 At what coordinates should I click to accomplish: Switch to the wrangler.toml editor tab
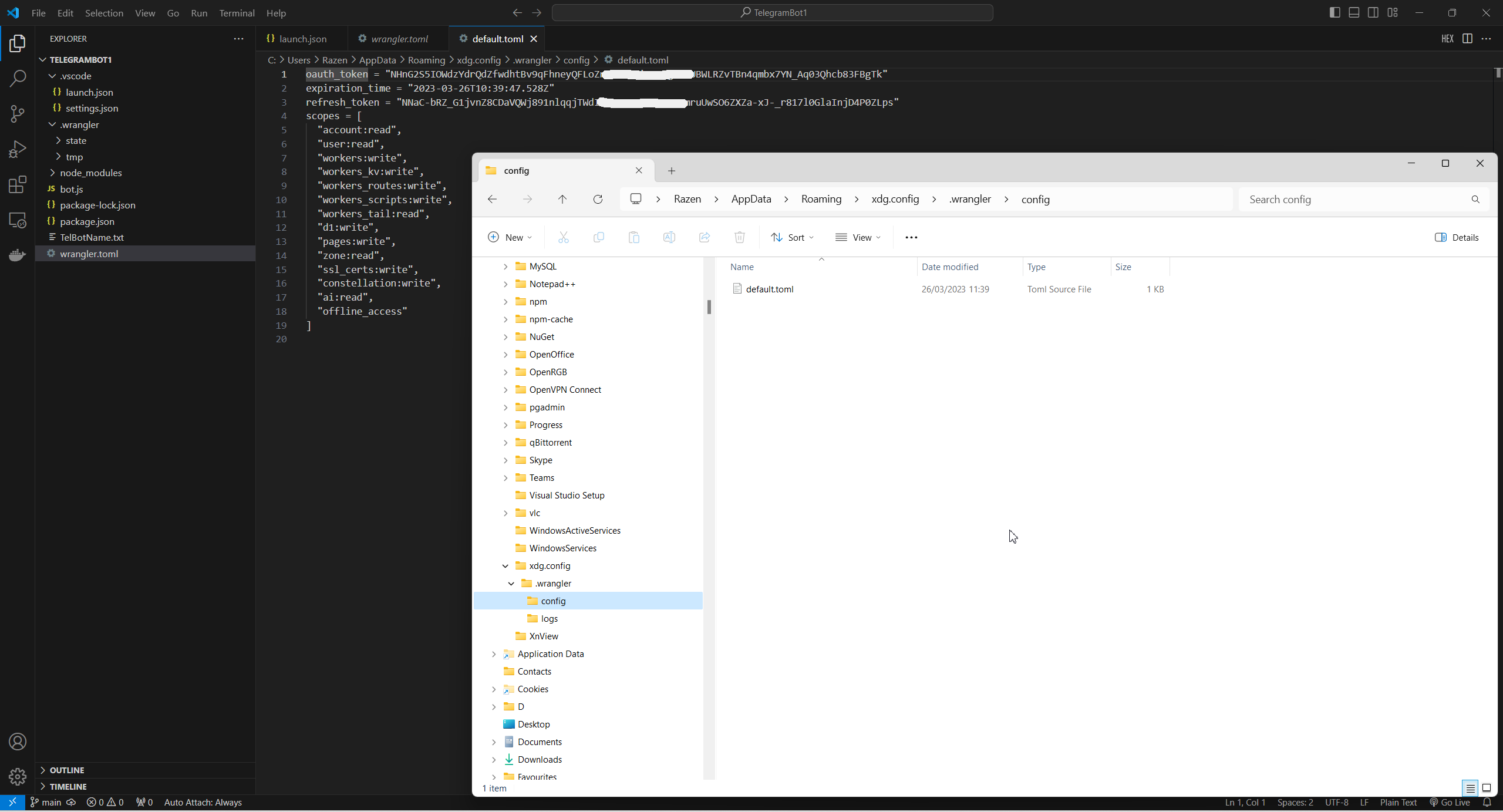pos(399,39)
